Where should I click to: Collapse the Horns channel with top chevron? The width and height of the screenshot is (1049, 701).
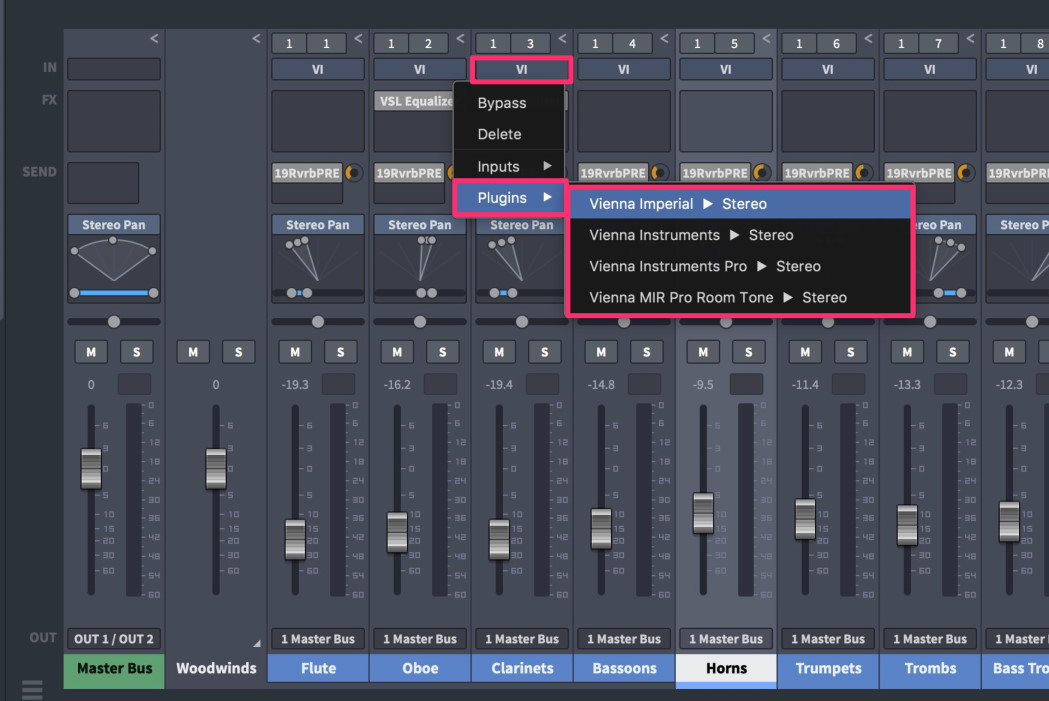pyautogui.click(x=766, y=39)
